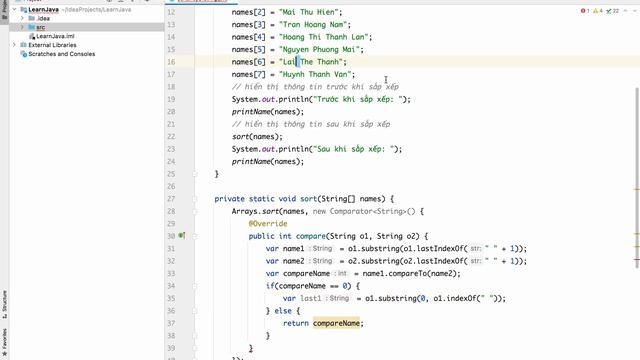Viewport: 640px width, 360px height.
Task: Click the green typo checkmark indicator
Action: click(x=612, y=11)
